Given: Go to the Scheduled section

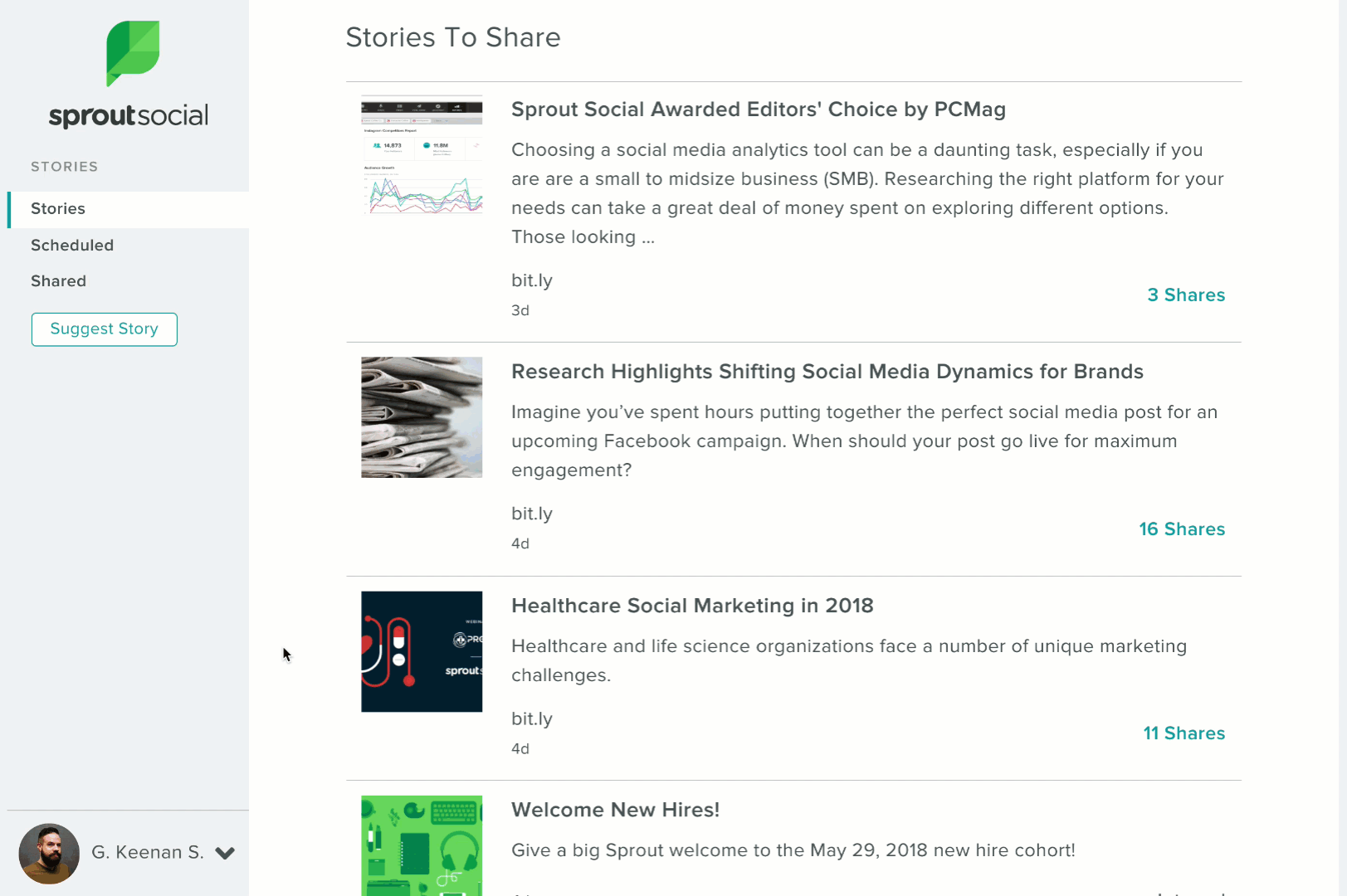Looking at the screenshot, I should click(x=72, y=246).
